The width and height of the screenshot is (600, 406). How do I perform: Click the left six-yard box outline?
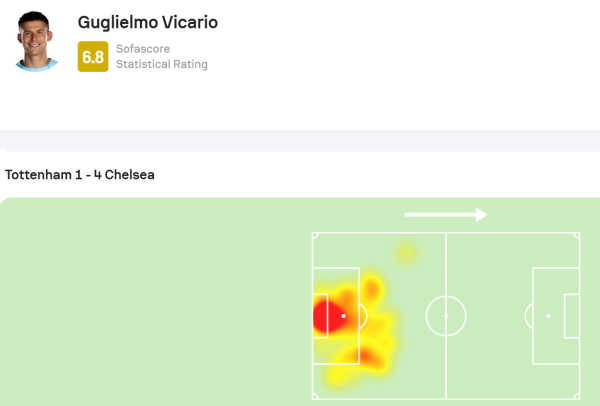pos(320,316)
